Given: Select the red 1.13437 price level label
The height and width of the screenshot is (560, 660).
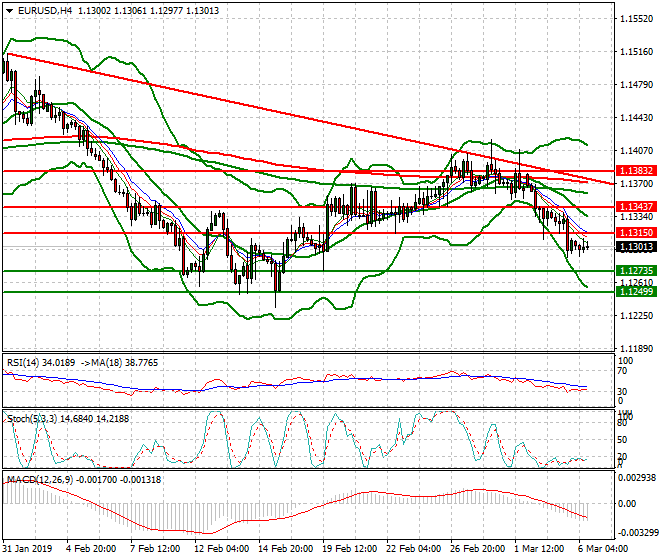Looking at the screenshot, I should tap(636, 206).
